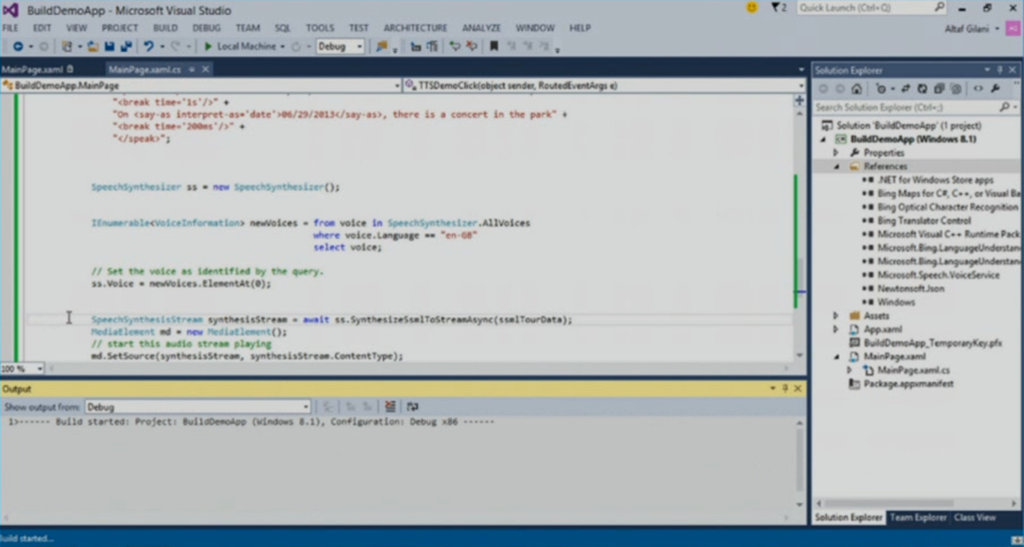Click the New Project toolbar icon
The image size is (1024, 547).
coord(67,46)
